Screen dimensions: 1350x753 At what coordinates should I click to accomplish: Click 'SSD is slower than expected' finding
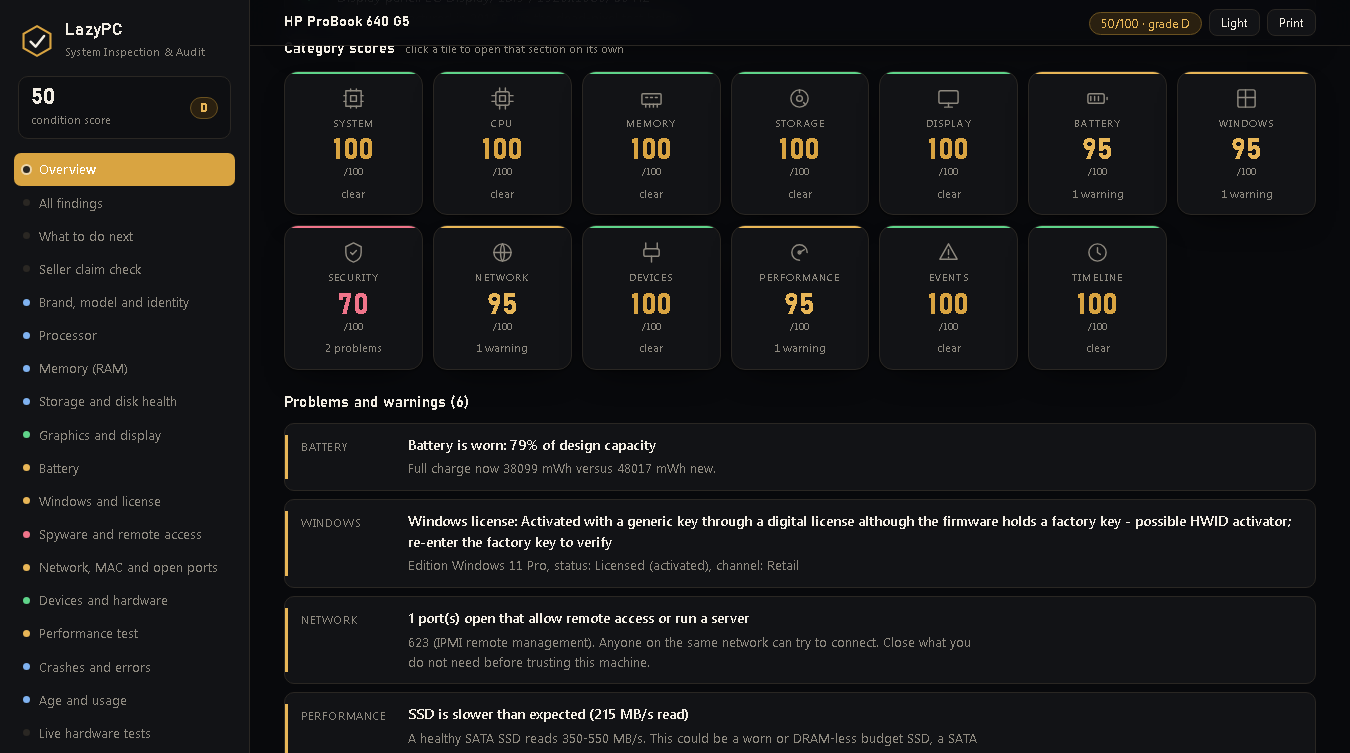(548, 714)
